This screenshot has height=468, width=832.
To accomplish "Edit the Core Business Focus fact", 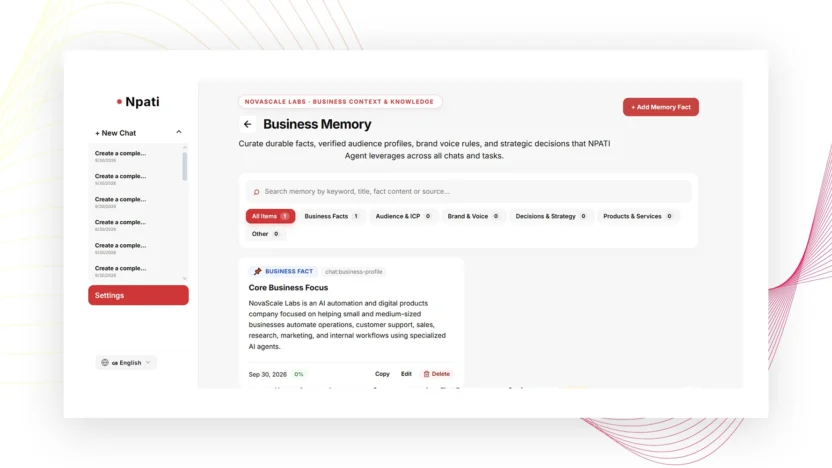I will click(406, 374).
